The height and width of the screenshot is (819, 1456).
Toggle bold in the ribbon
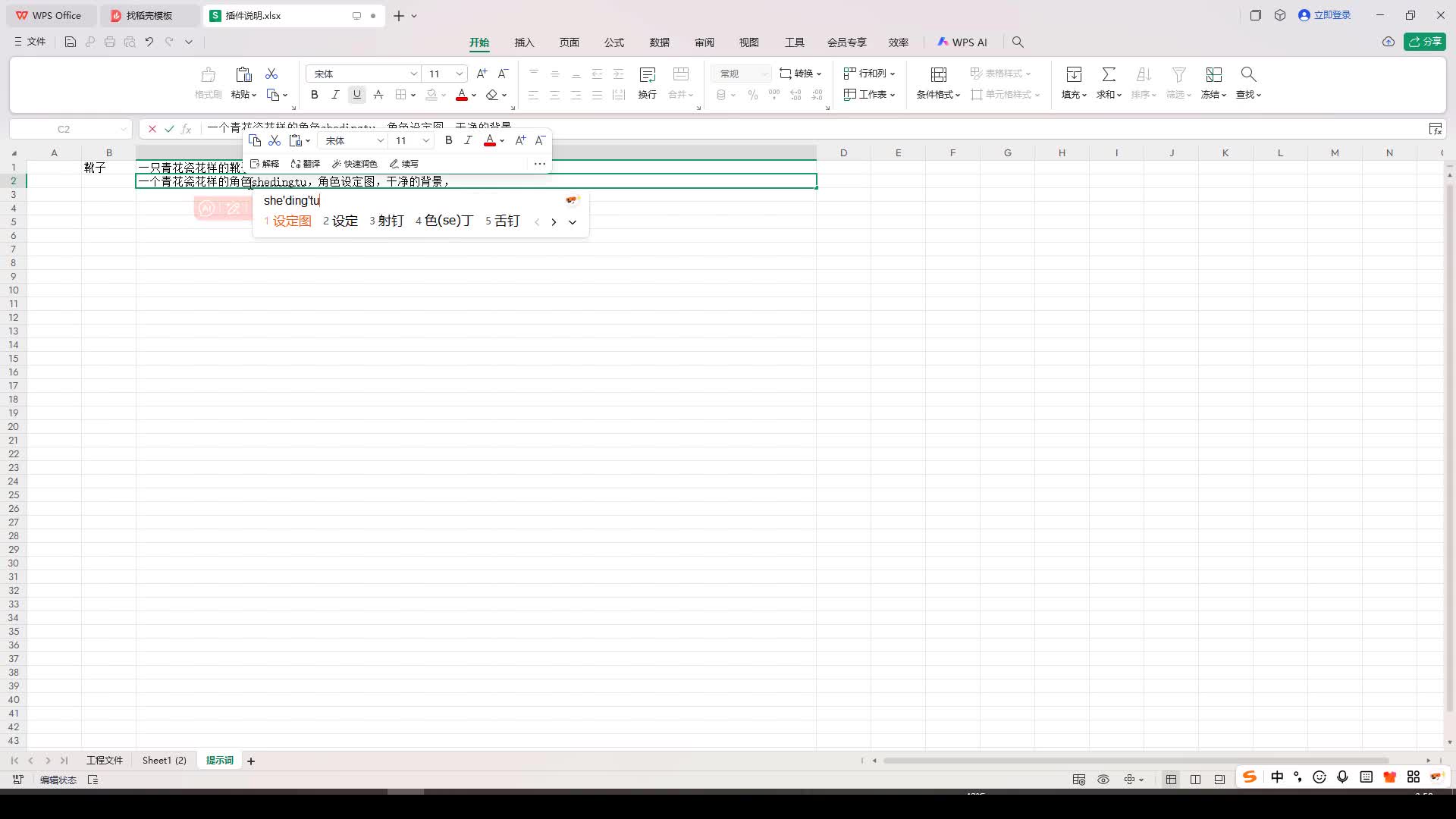coord(314,95)
